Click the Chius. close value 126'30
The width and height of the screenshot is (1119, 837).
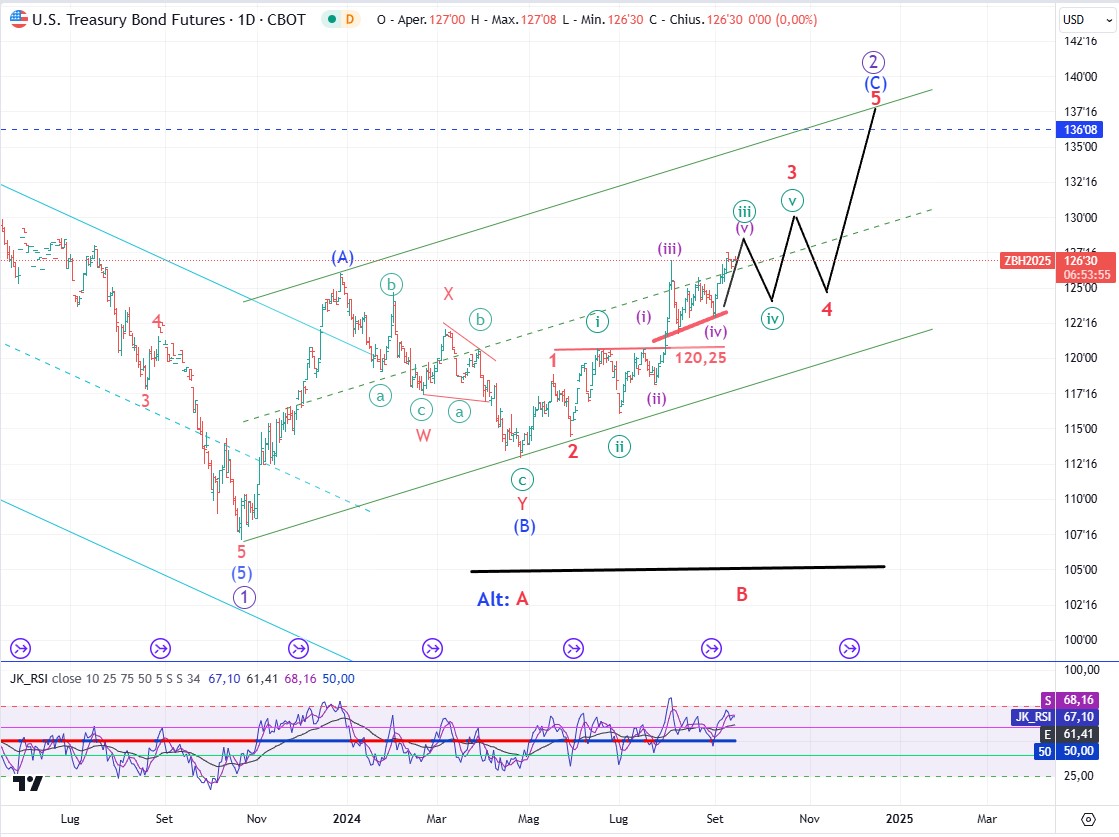tap(724, 20)
